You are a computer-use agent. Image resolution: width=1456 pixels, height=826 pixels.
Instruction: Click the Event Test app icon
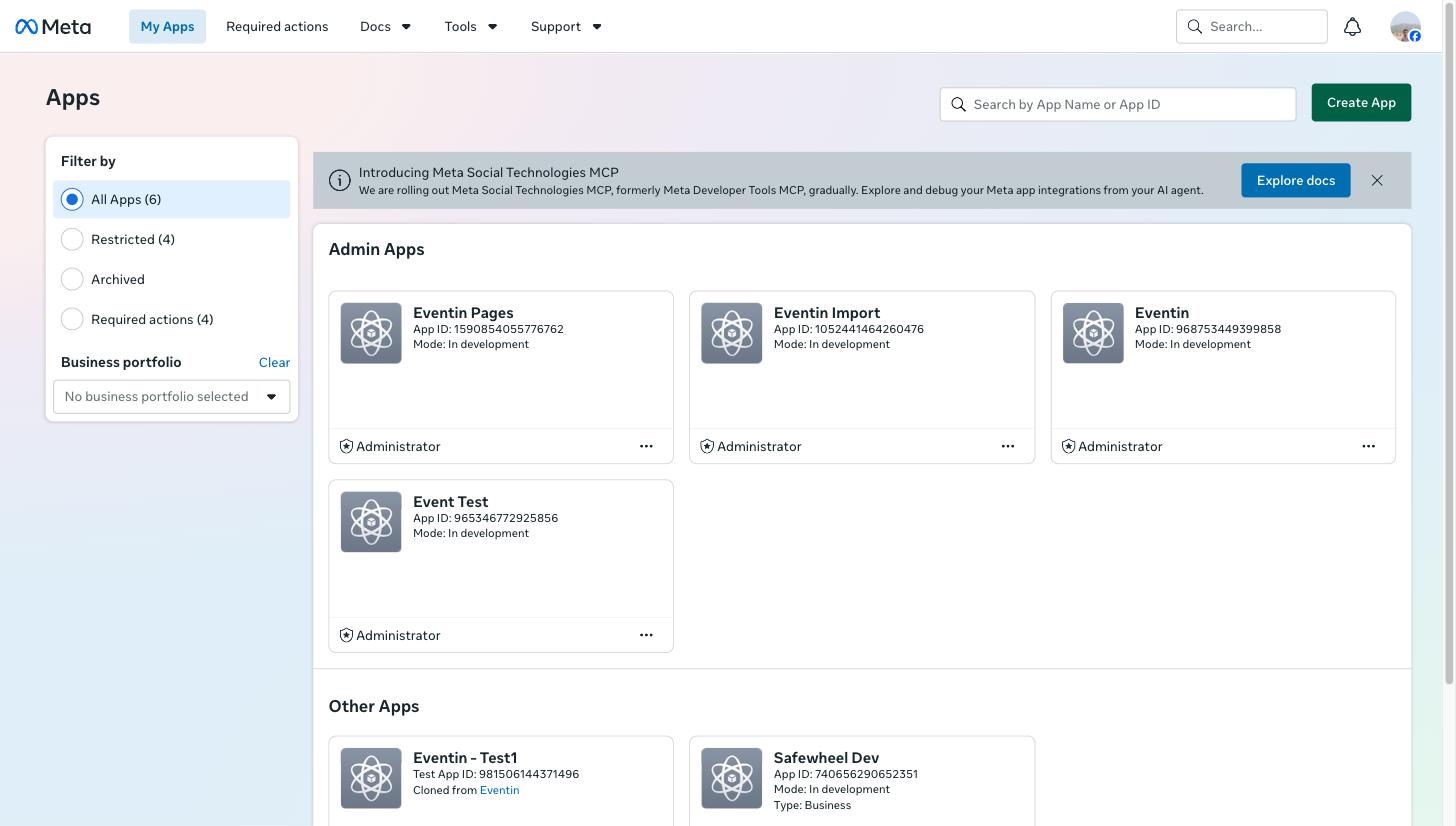click(x=371, y=522)
